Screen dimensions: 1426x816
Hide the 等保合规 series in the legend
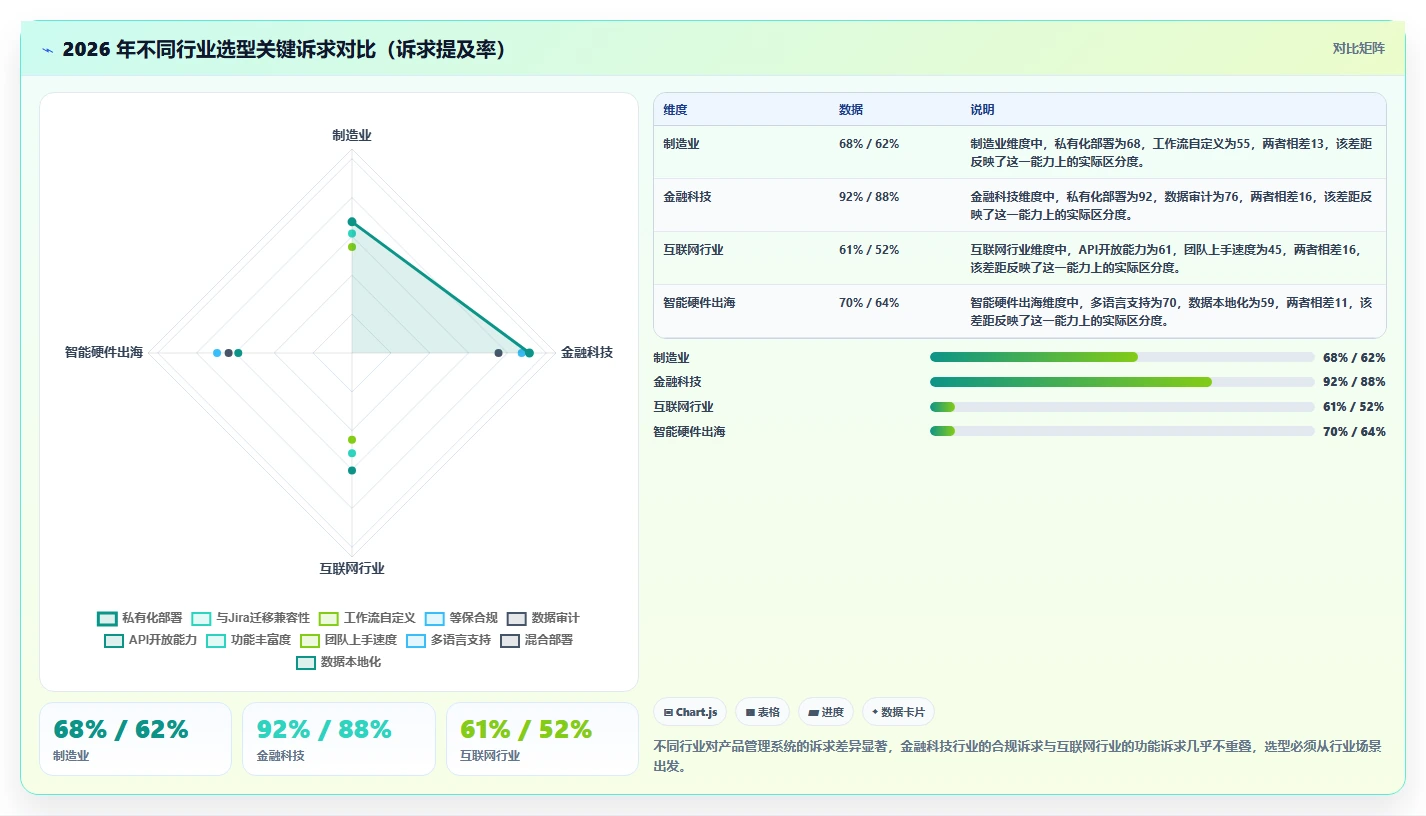point(461,618)
